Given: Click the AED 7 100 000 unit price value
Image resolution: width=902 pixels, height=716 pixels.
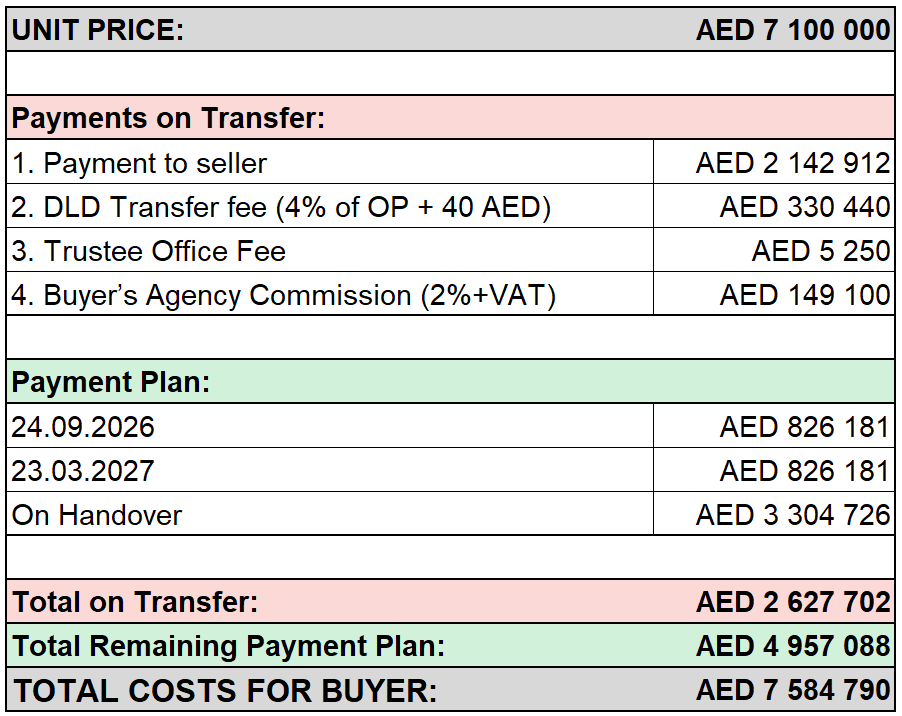Looking at the screenshot, I should 793,30.
